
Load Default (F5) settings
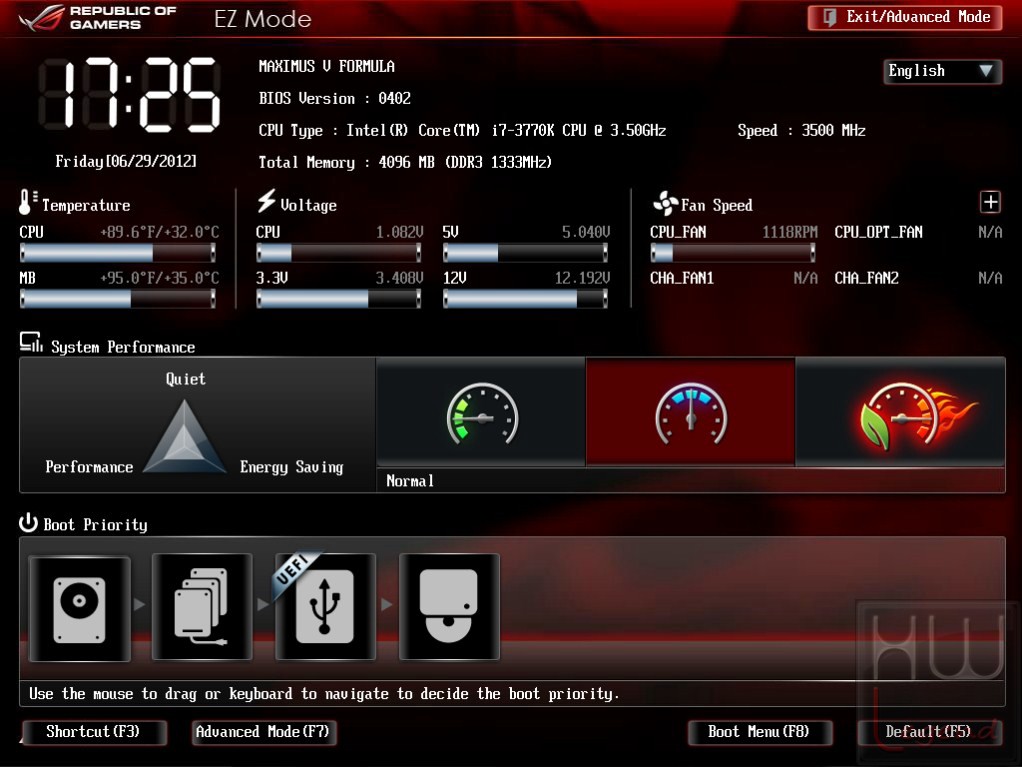pos(929,732)
